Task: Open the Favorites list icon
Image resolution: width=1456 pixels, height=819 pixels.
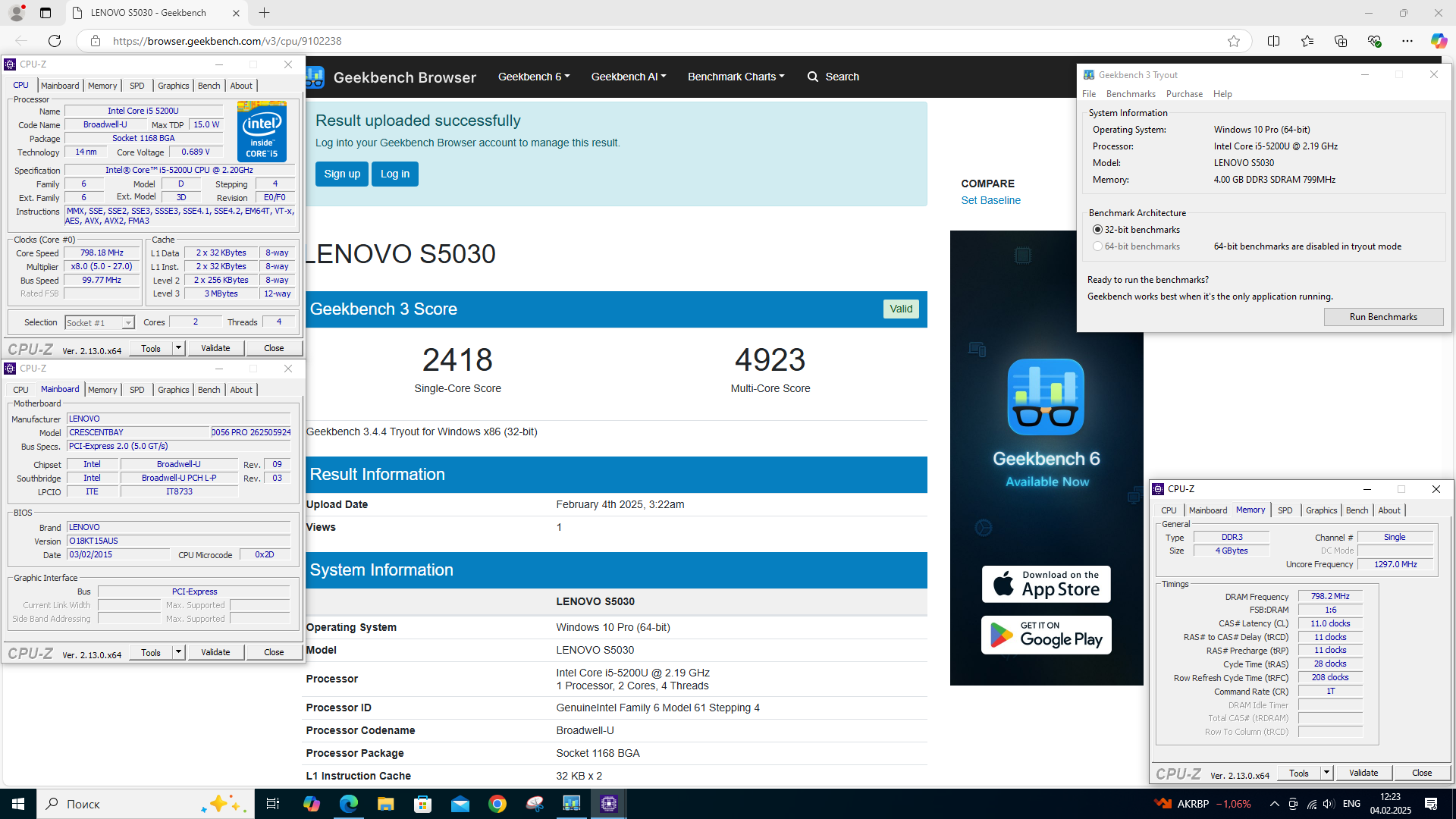Action: (x=1307, y=41)
